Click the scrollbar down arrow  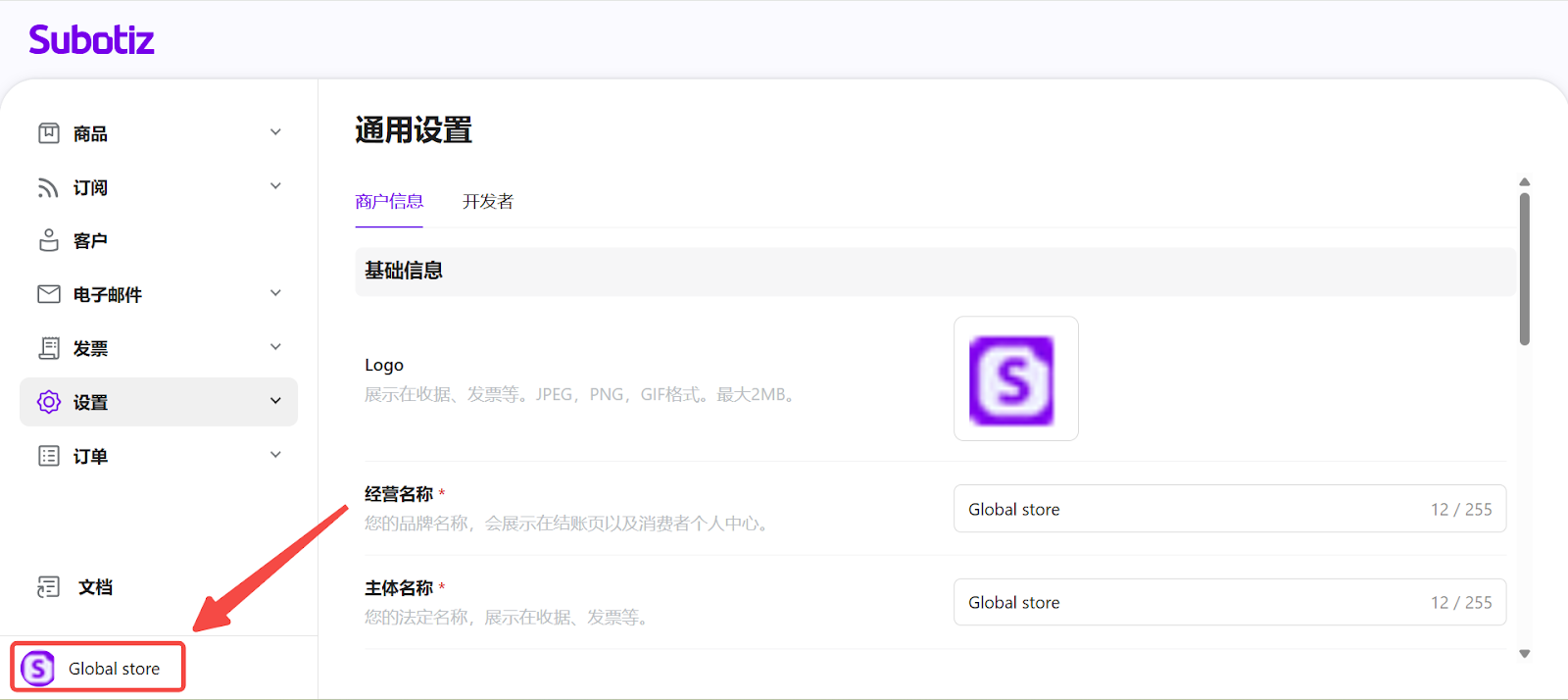tap(1524, 654)
